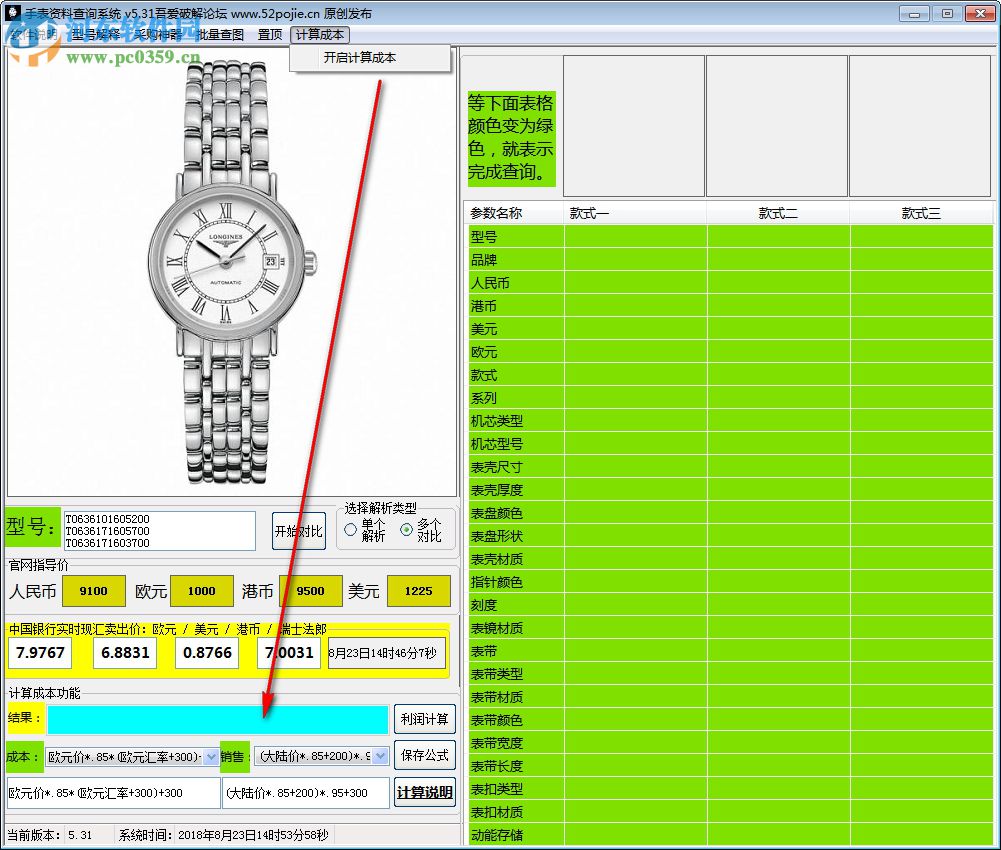Click the 利润计算 button
The image size is (1001, 850).
click(x=425, y=719)
